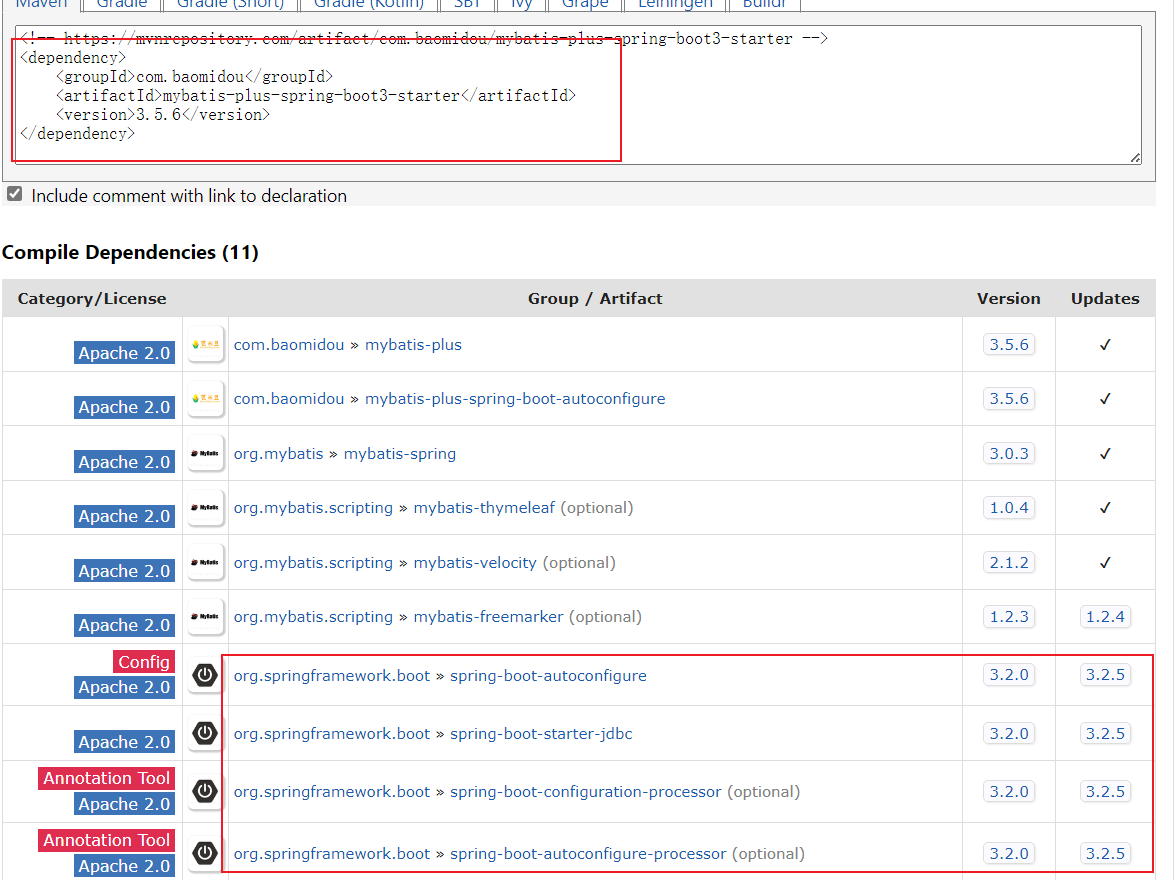
Task: Click the MyBatis Plus project icon
Action: [205, 344]
